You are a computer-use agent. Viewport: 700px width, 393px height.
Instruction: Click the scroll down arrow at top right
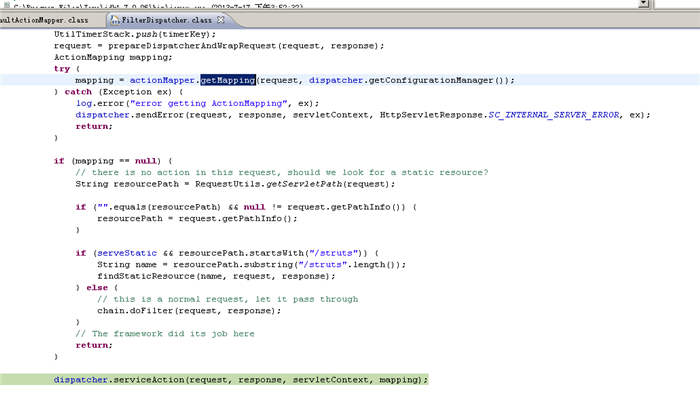point(643,4)
